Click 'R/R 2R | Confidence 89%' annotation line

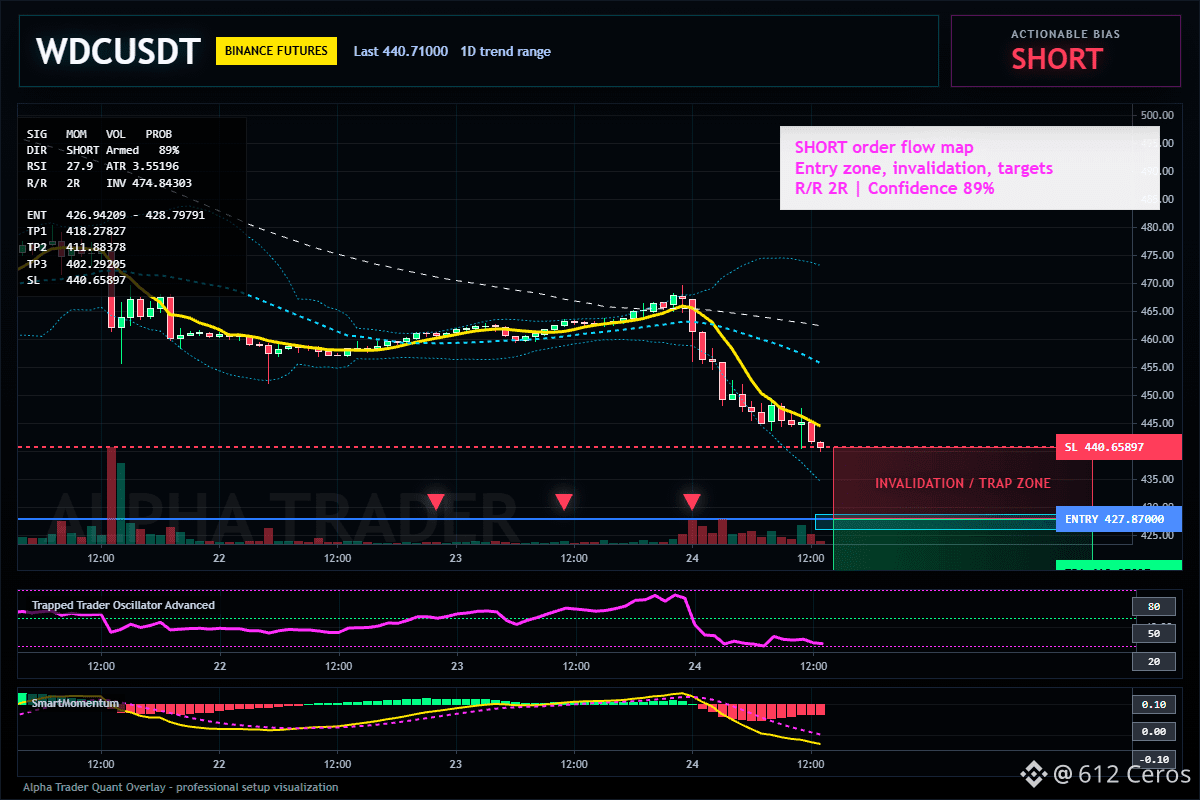[x=895, y=188]
